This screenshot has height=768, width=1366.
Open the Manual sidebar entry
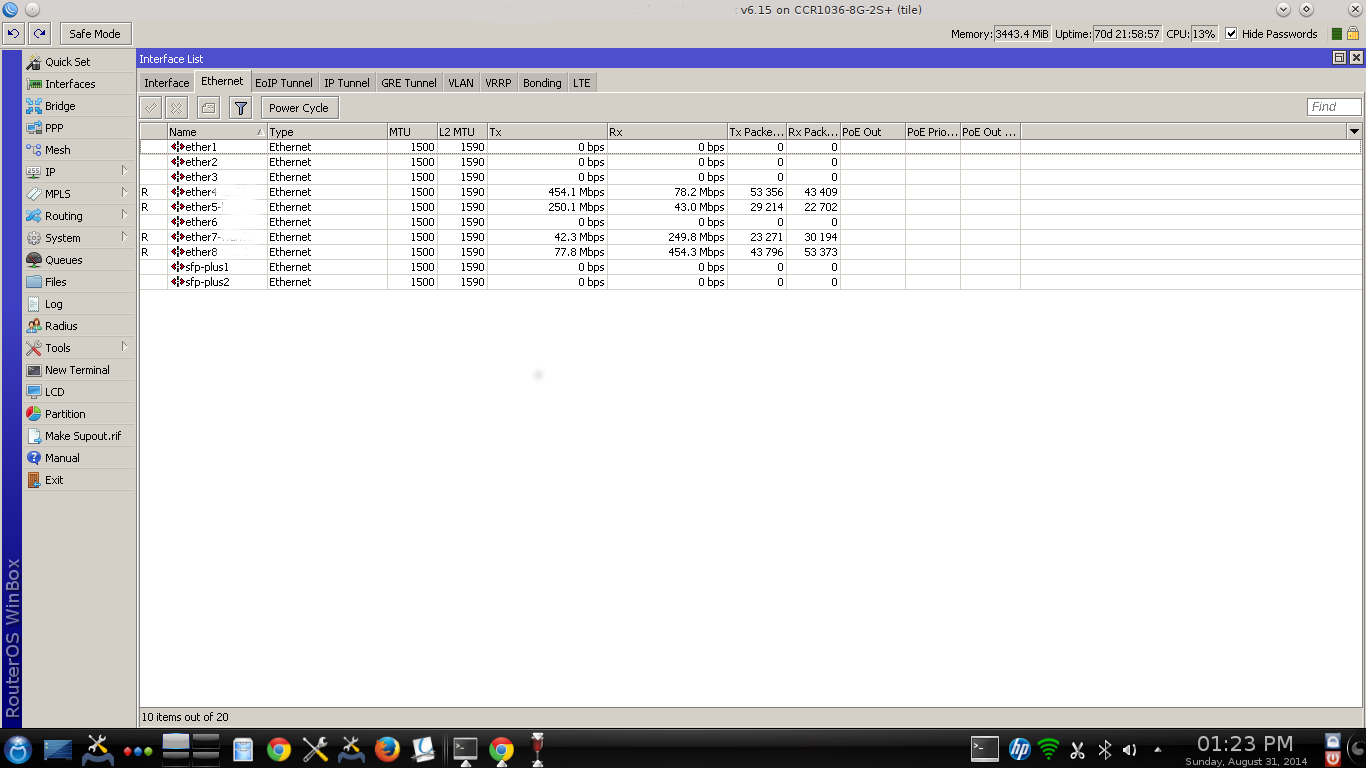(x=79, y=458)
